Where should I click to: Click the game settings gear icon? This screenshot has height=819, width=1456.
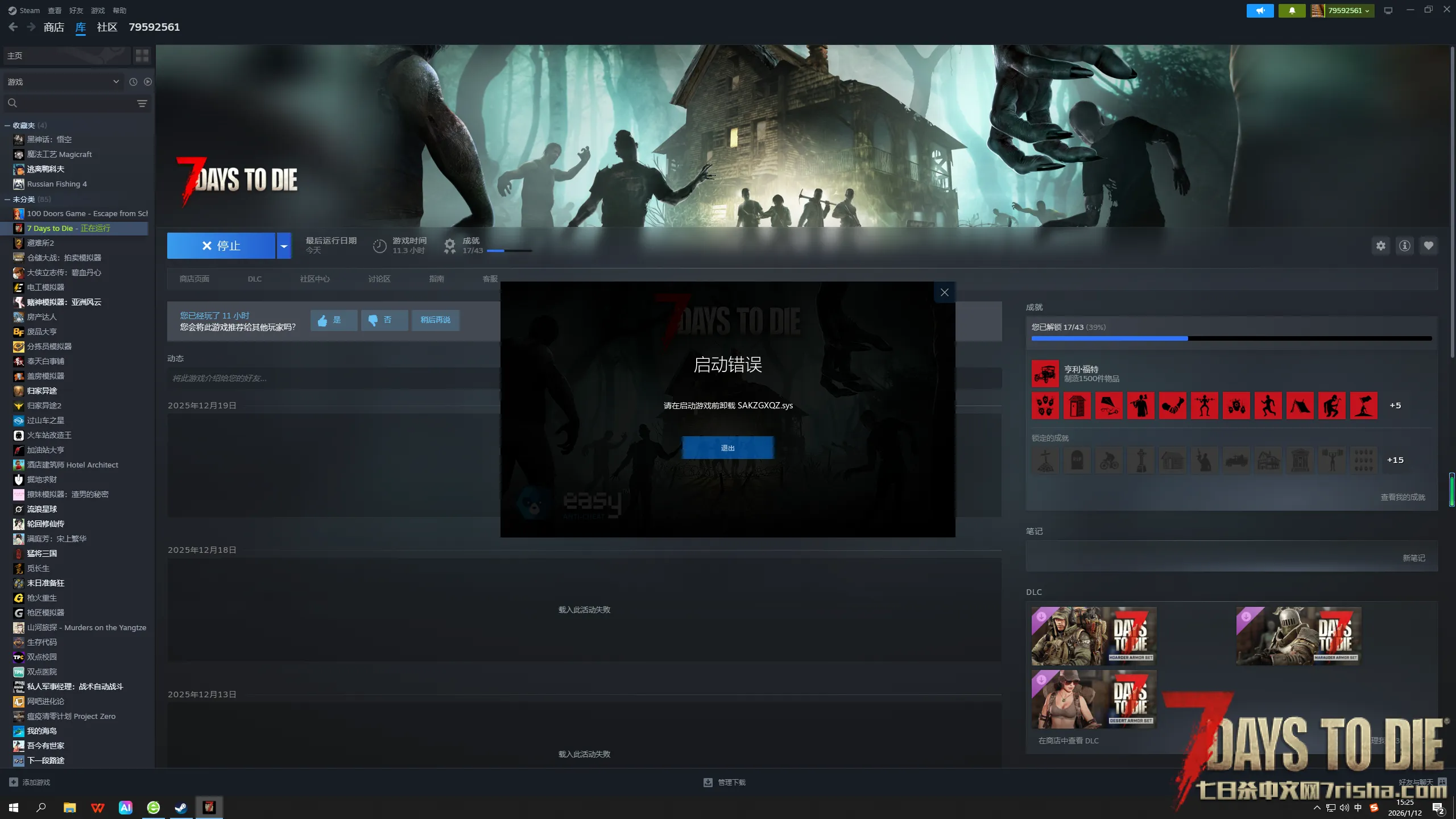pos(1380,246)
